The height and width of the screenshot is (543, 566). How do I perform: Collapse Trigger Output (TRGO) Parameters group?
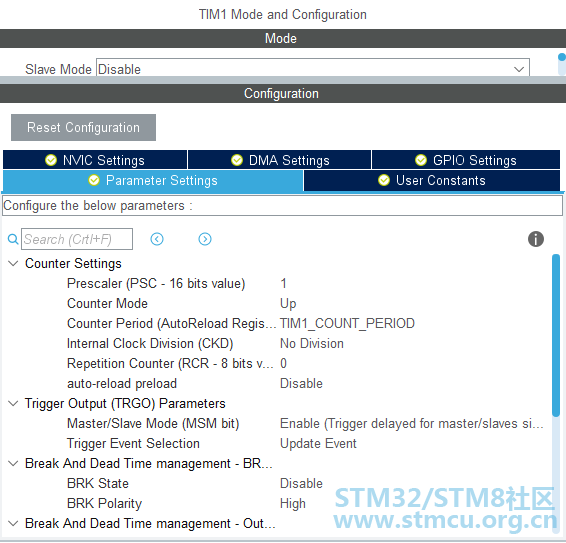pyautogui.click(x=13, y=403)
